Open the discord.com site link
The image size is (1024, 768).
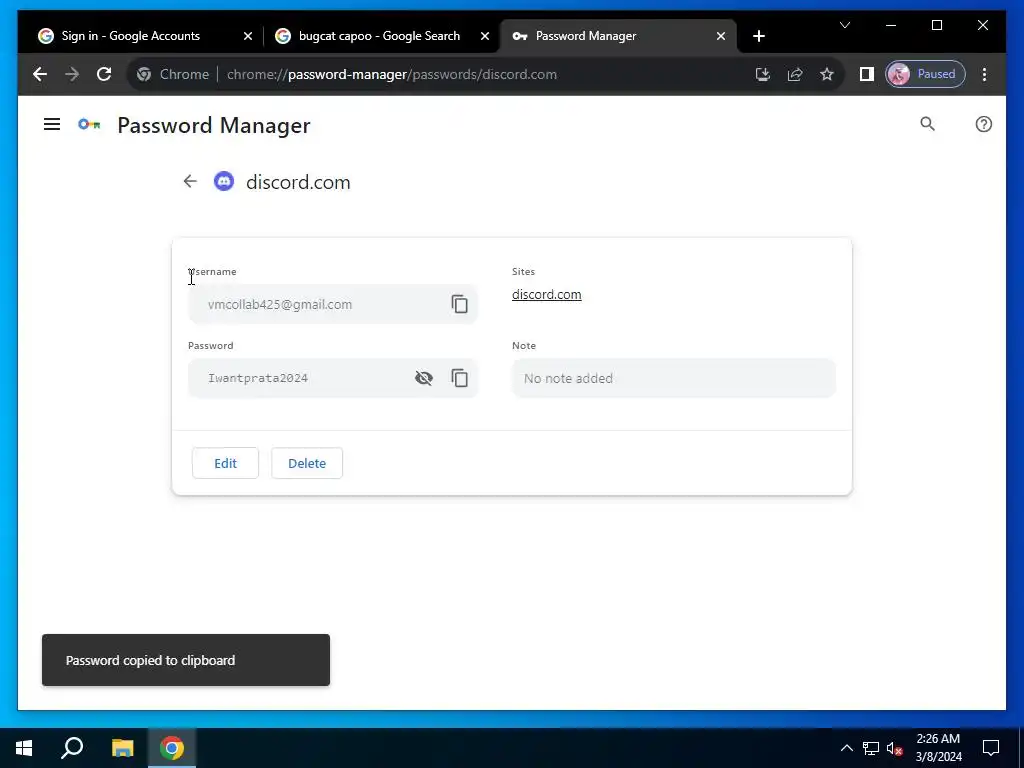click(x=547, y=295)
